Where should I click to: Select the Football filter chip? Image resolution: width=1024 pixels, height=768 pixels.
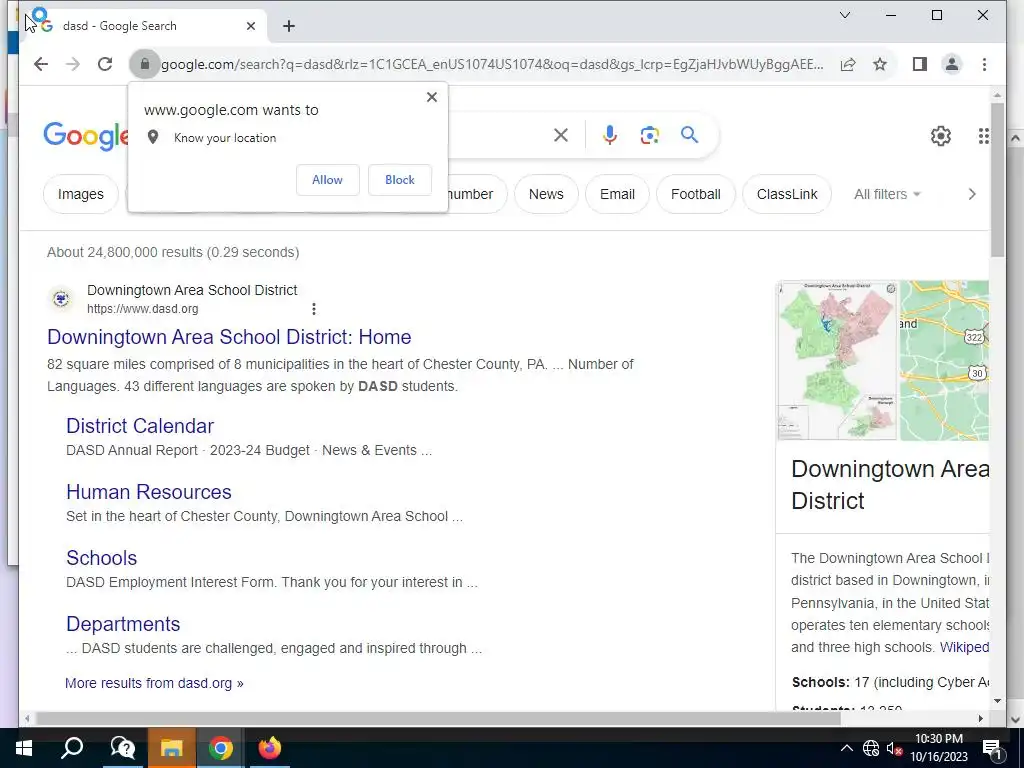(696, 194)
